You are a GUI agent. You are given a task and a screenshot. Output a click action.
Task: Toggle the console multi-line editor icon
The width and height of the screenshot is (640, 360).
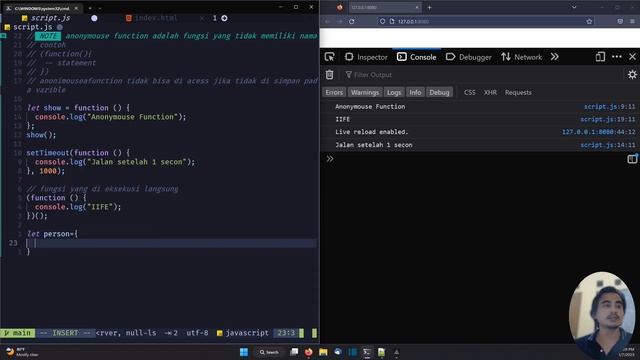point(632,158)
